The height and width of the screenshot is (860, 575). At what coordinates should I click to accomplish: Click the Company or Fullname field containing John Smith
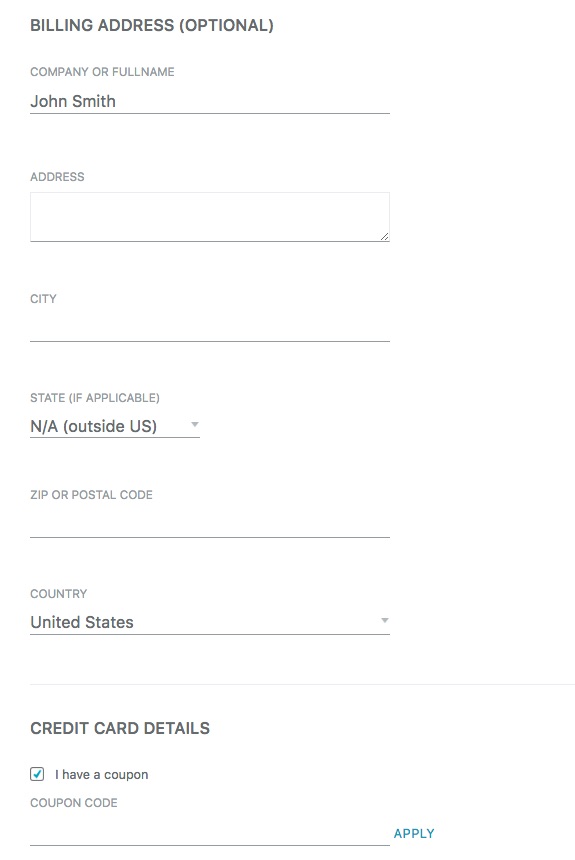click(210, 101)
